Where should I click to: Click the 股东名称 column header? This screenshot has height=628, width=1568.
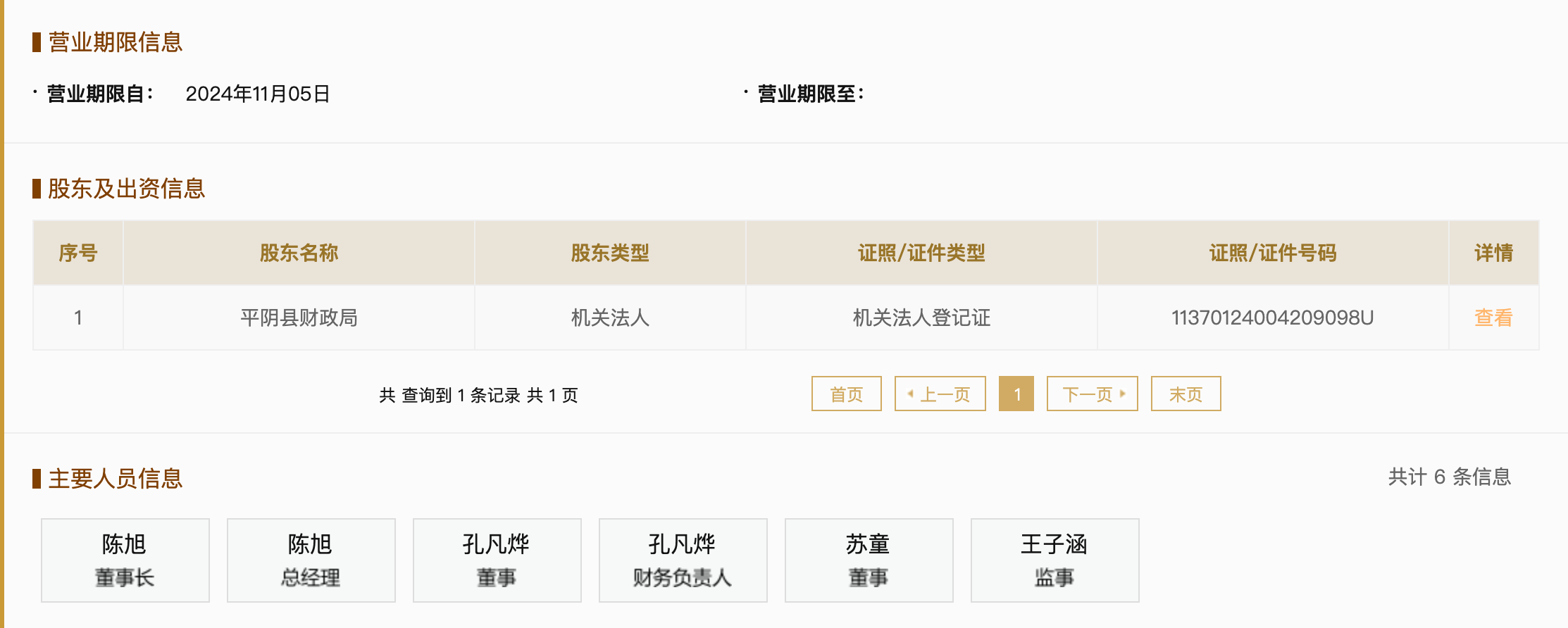[x=299, y=253]
